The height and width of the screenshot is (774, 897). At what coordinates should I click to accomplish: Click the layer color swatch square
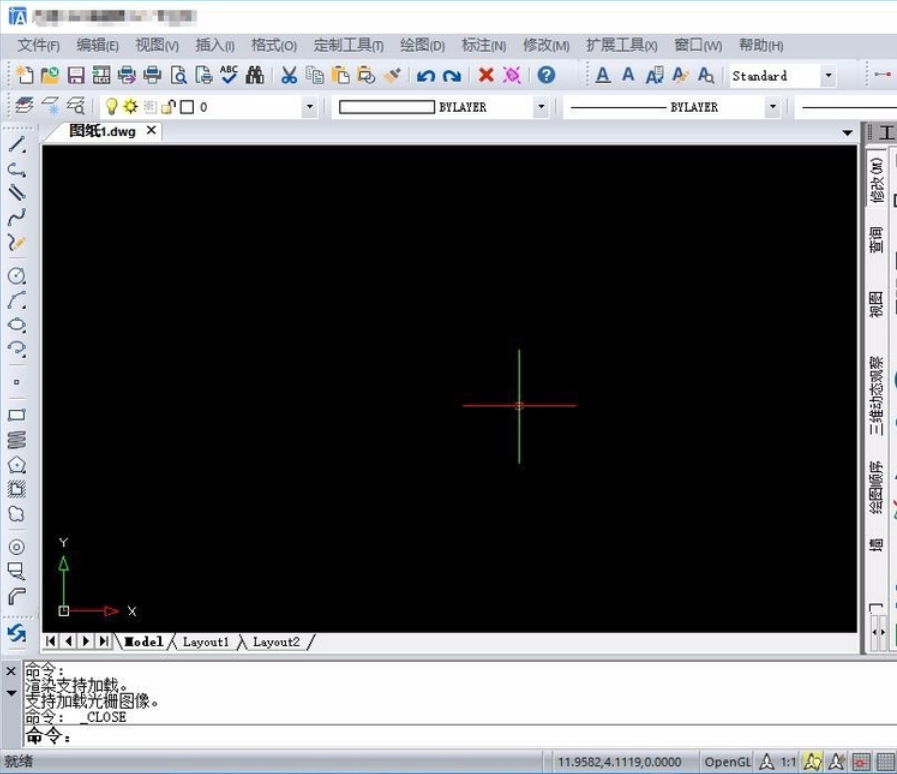187,107
